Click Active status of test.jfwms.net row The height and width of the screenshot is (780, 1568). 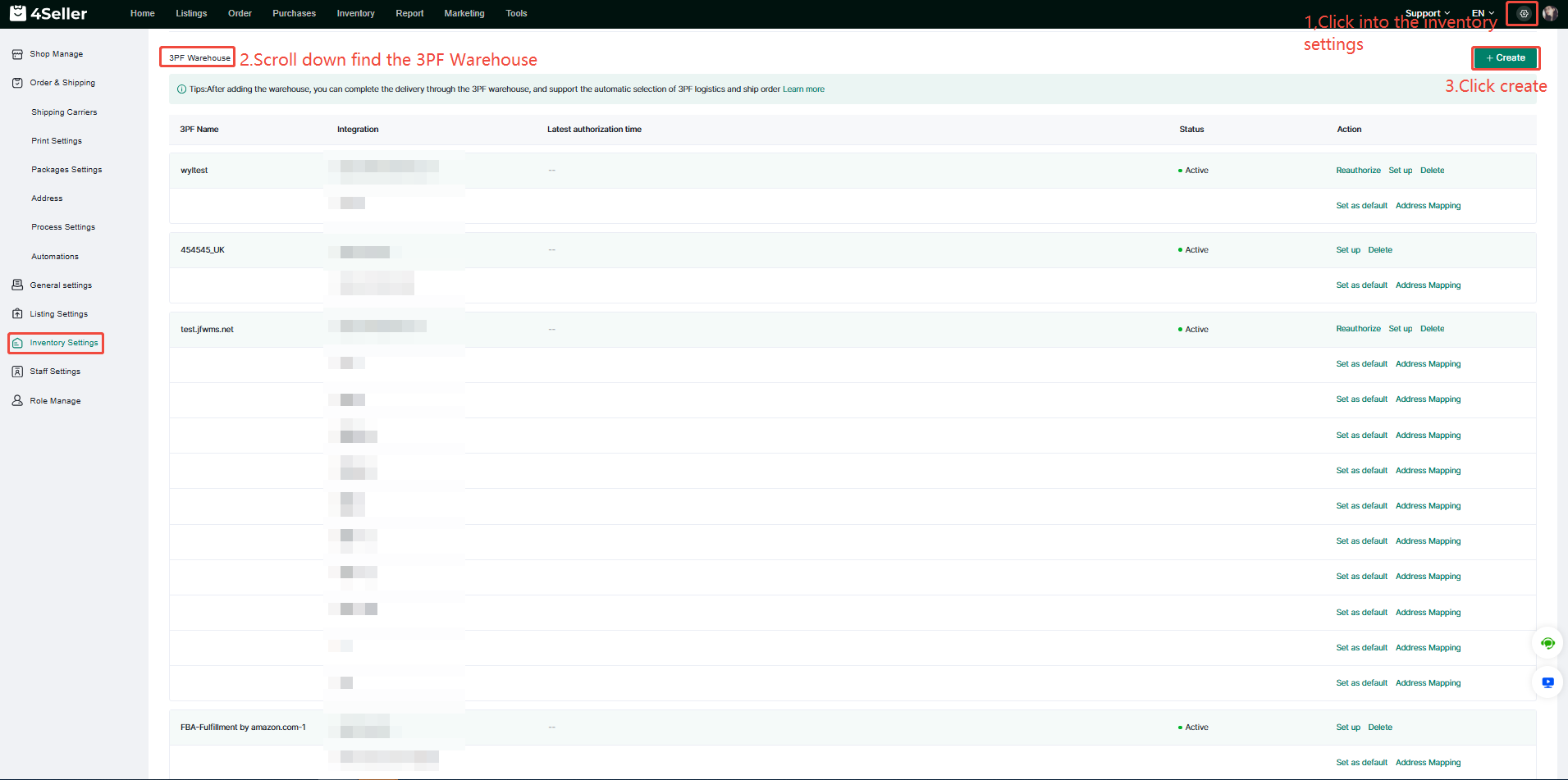click(x=1193, y=330)
